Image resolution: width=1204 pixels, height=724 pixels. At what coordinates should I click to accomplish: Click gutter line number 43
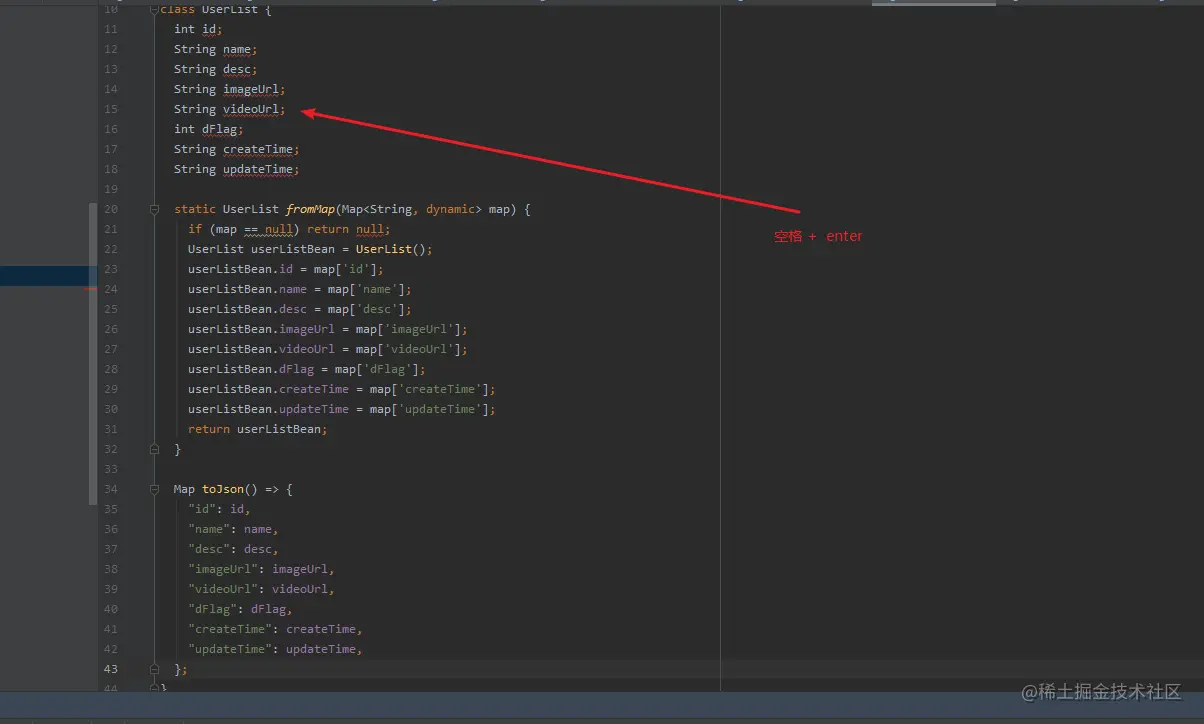(x=110, y=669)
